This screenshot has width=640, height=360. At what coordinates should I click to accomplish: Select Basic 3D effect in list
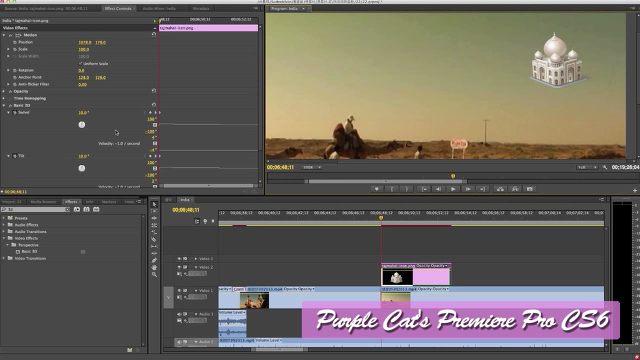(29, 251)
